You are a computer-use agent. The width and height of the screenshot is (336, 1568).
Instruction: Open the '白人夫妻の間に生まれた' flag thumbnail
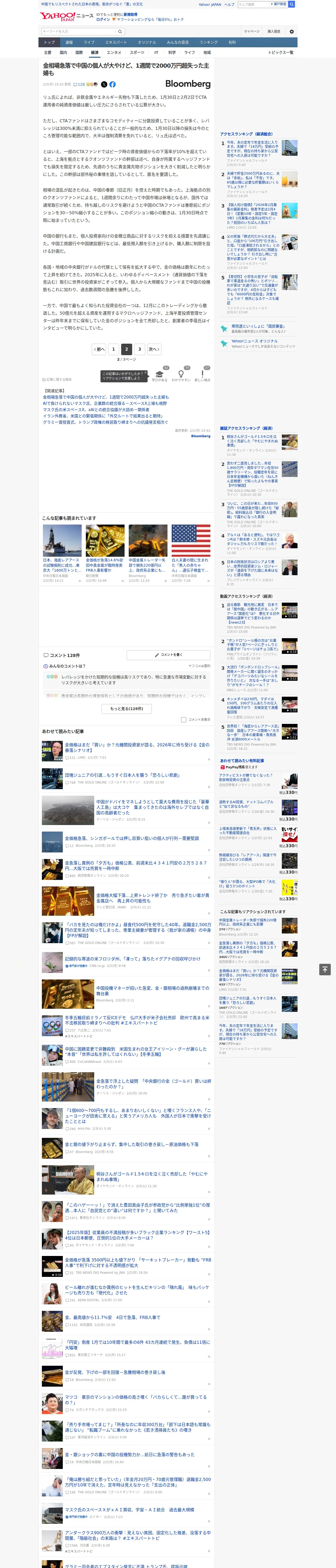[x=191, y=540]
